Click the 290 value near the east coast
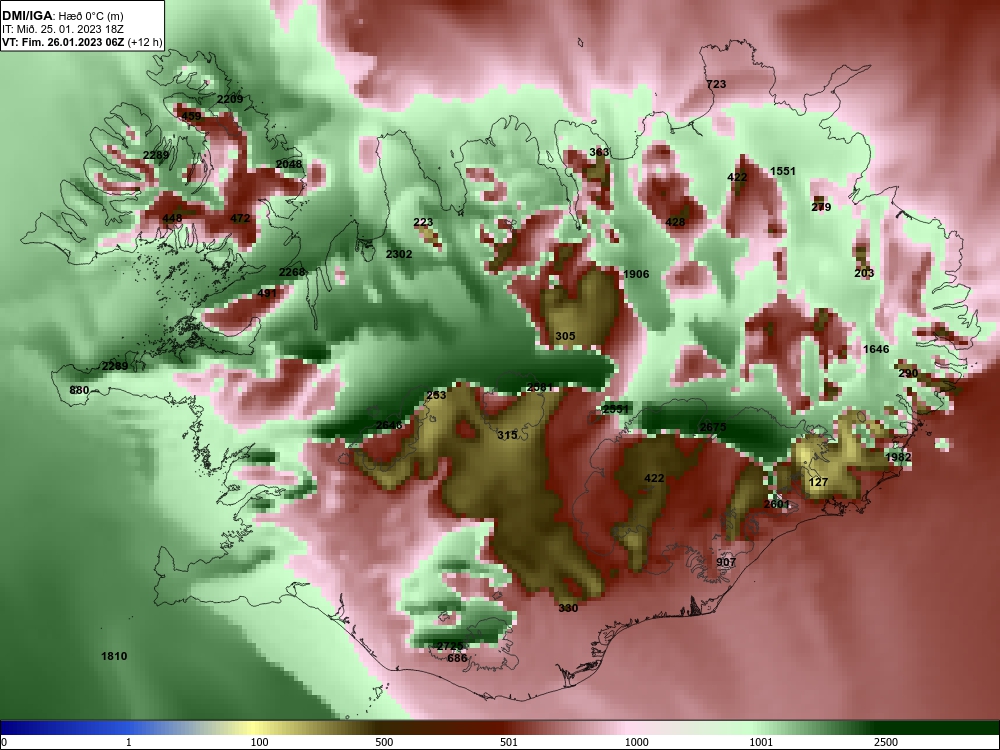1000x750 pixels. (908, 373)
